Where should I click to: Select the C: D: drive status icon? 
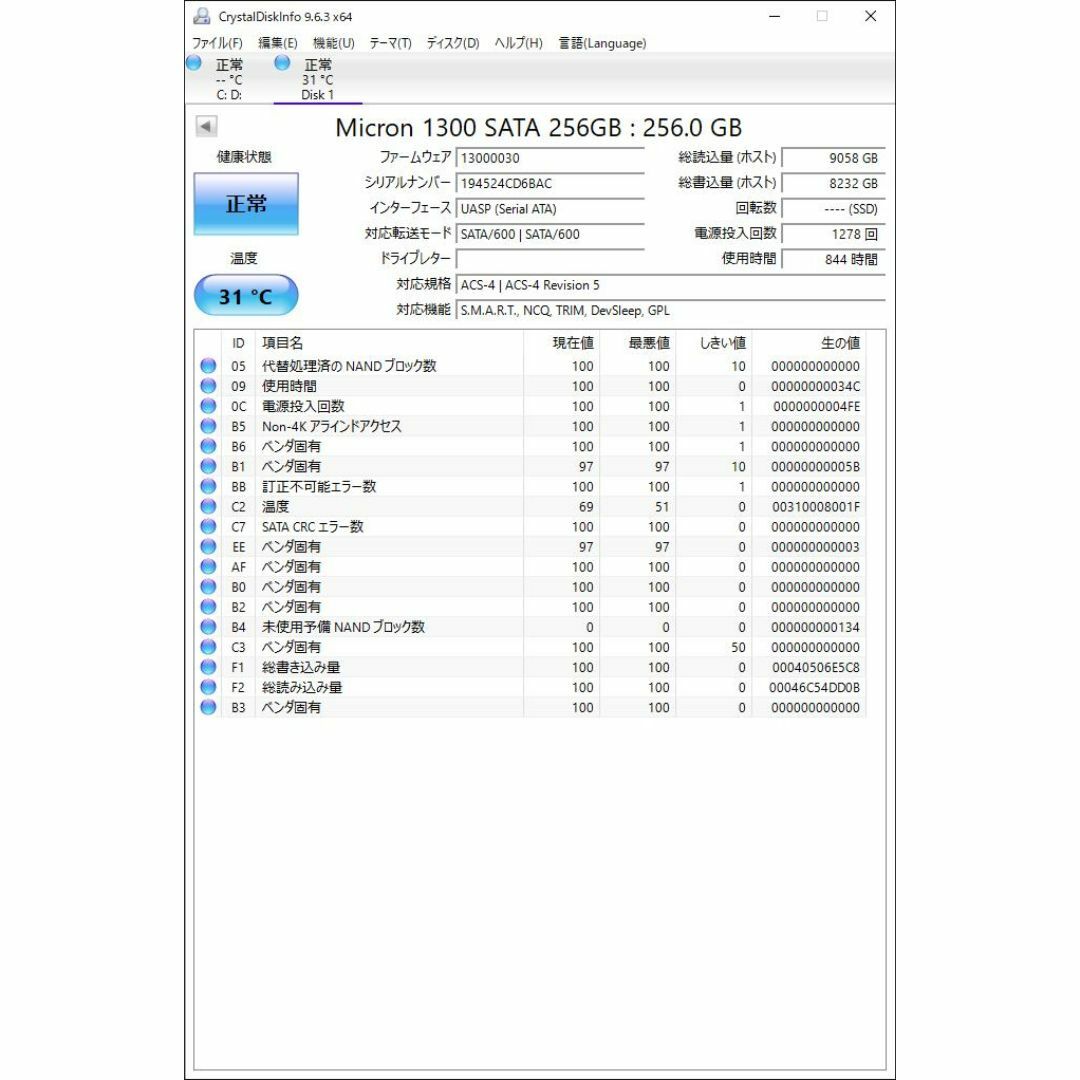(194, 63)
